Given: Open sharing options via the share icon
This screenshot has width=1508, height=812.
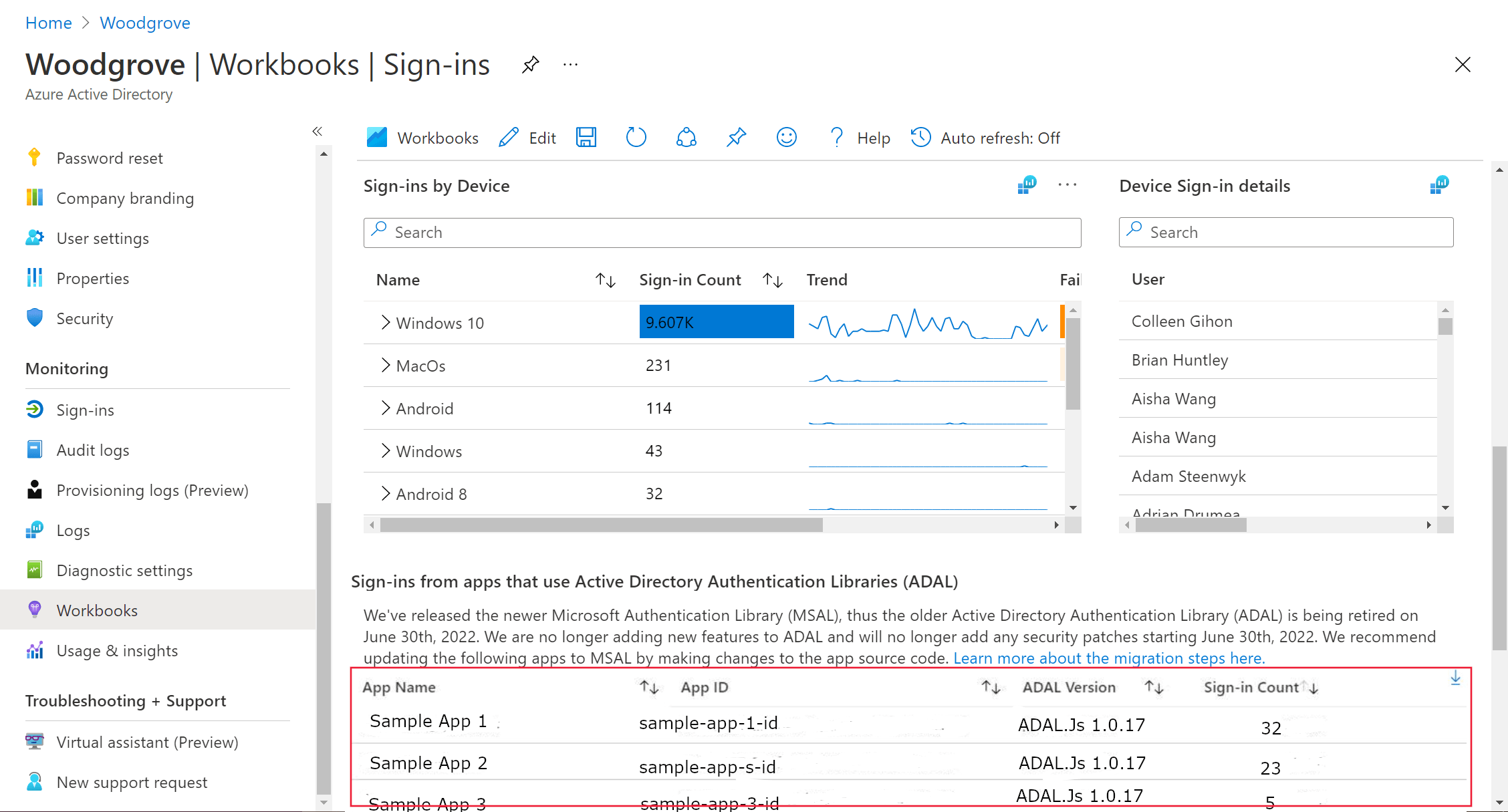Looking at the screenshot, I should 686,137.
